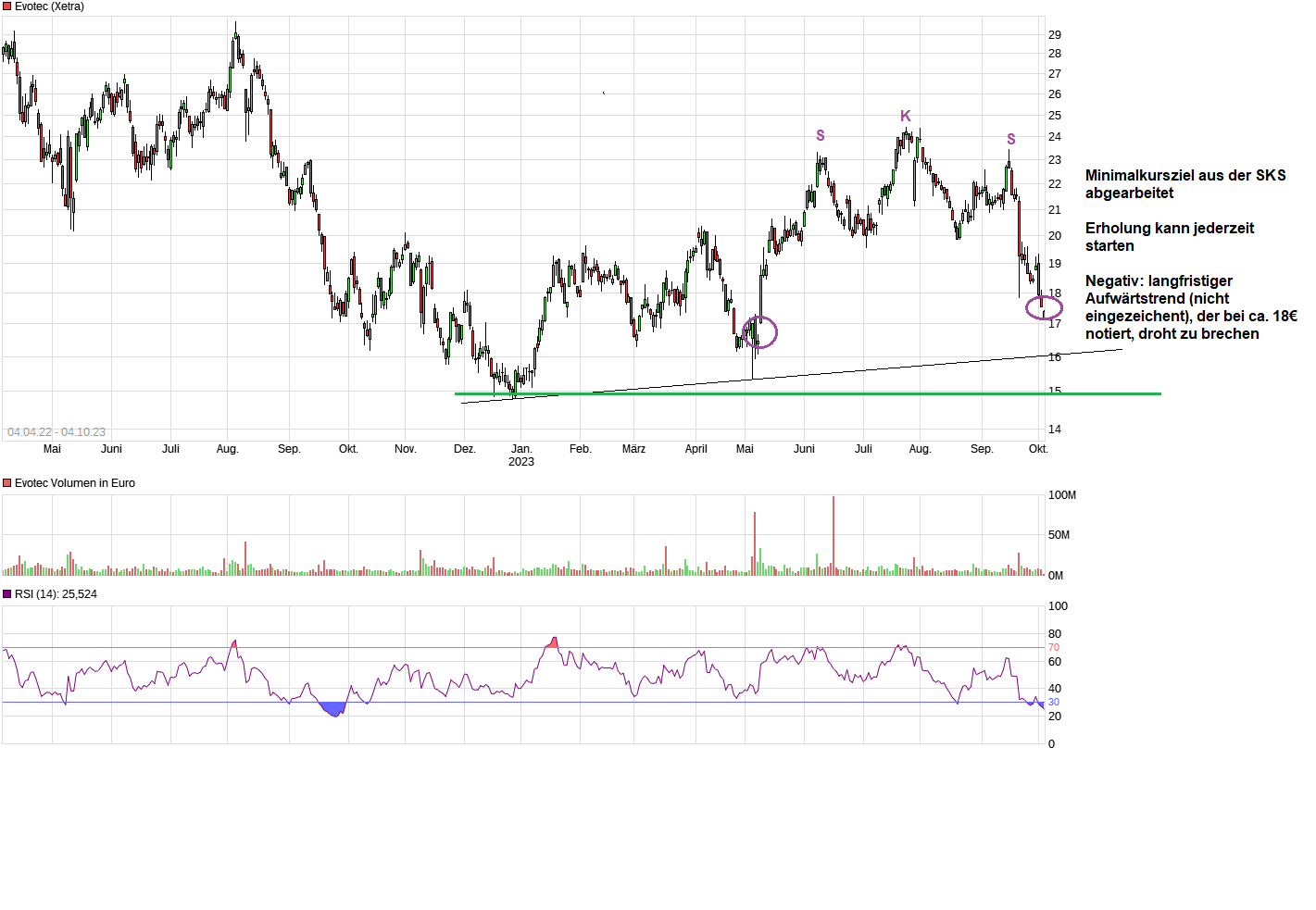The height and width of the screenshot is (910, 1316).
Task: Click the price axis label 19
Action: [1055, 264]
